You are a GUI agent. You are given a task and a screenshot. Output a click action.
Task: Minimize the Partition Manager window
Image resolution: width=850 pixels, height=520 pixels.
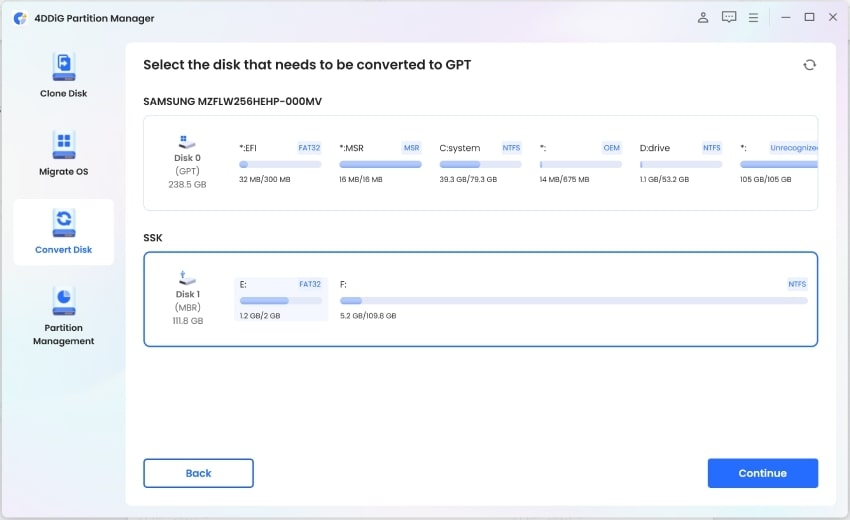click(785, 17)
